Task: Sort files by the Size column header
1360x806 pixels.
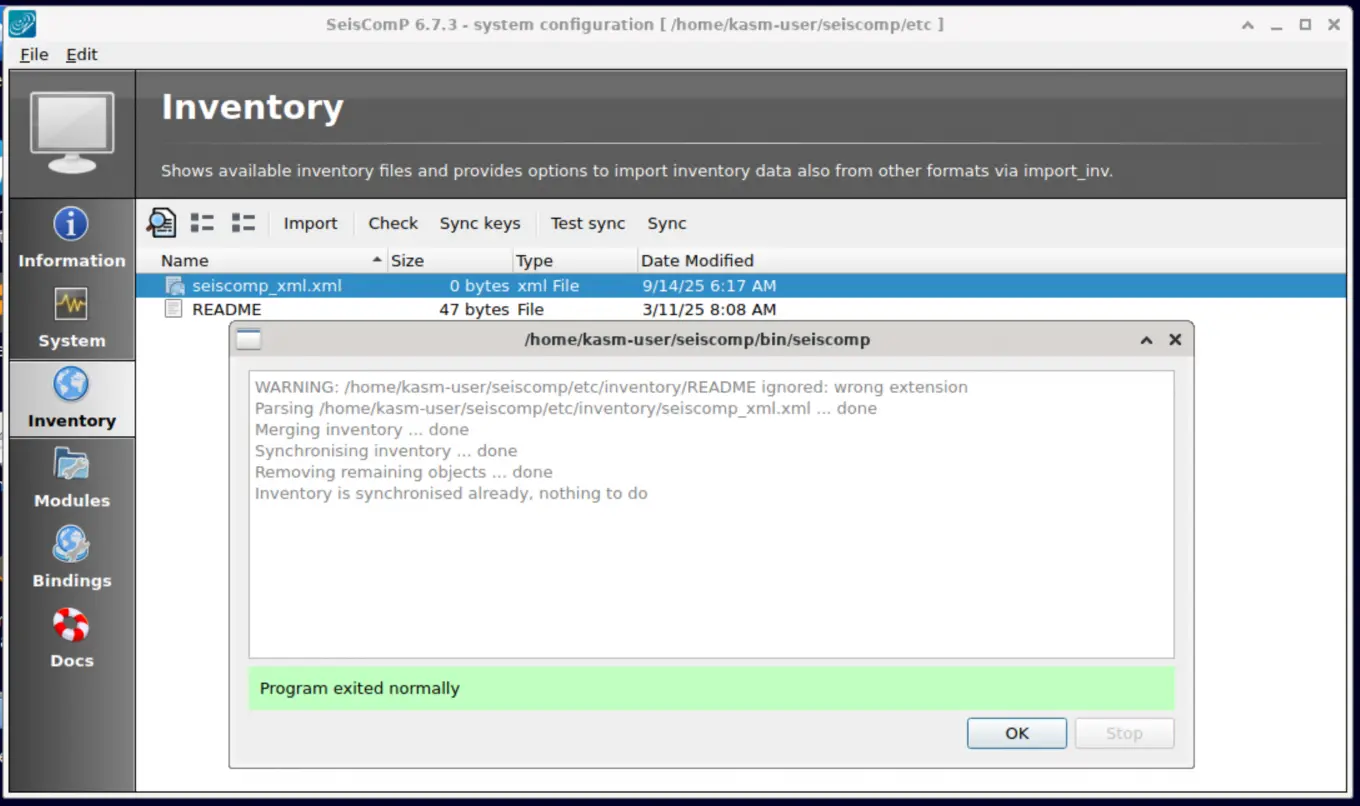Action: pos(450,261)
